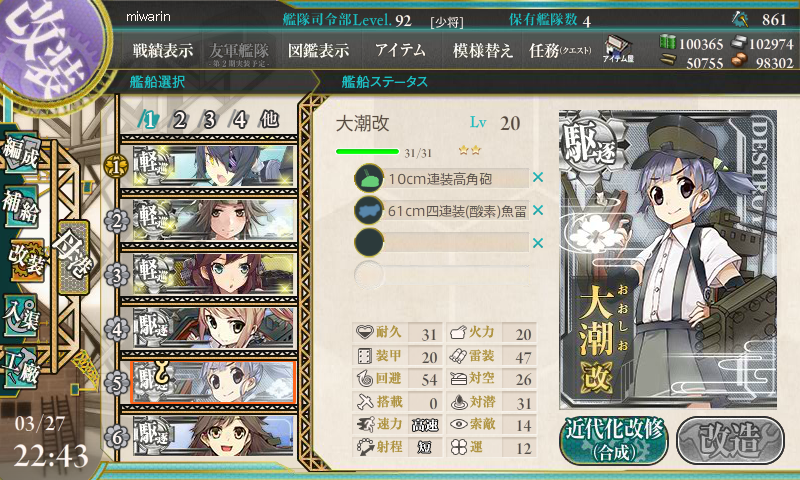Click the 61cm四連装魚雷 torpedo equipment icon
This screenshot has width=800, height=480.
(x=369, y=210)
